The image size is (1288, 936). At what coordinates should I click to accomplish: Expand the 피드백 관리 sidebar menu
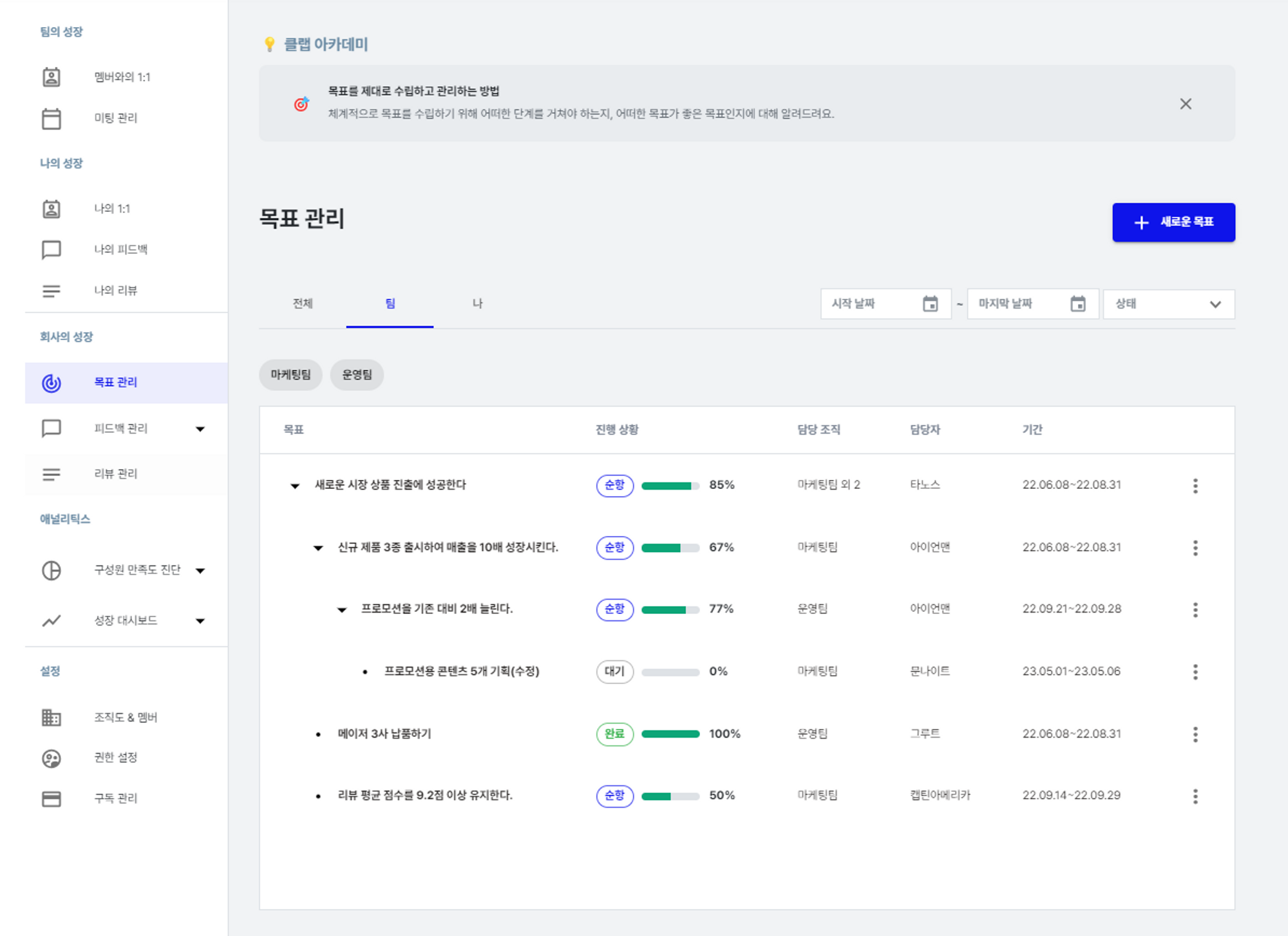[201, 428]
